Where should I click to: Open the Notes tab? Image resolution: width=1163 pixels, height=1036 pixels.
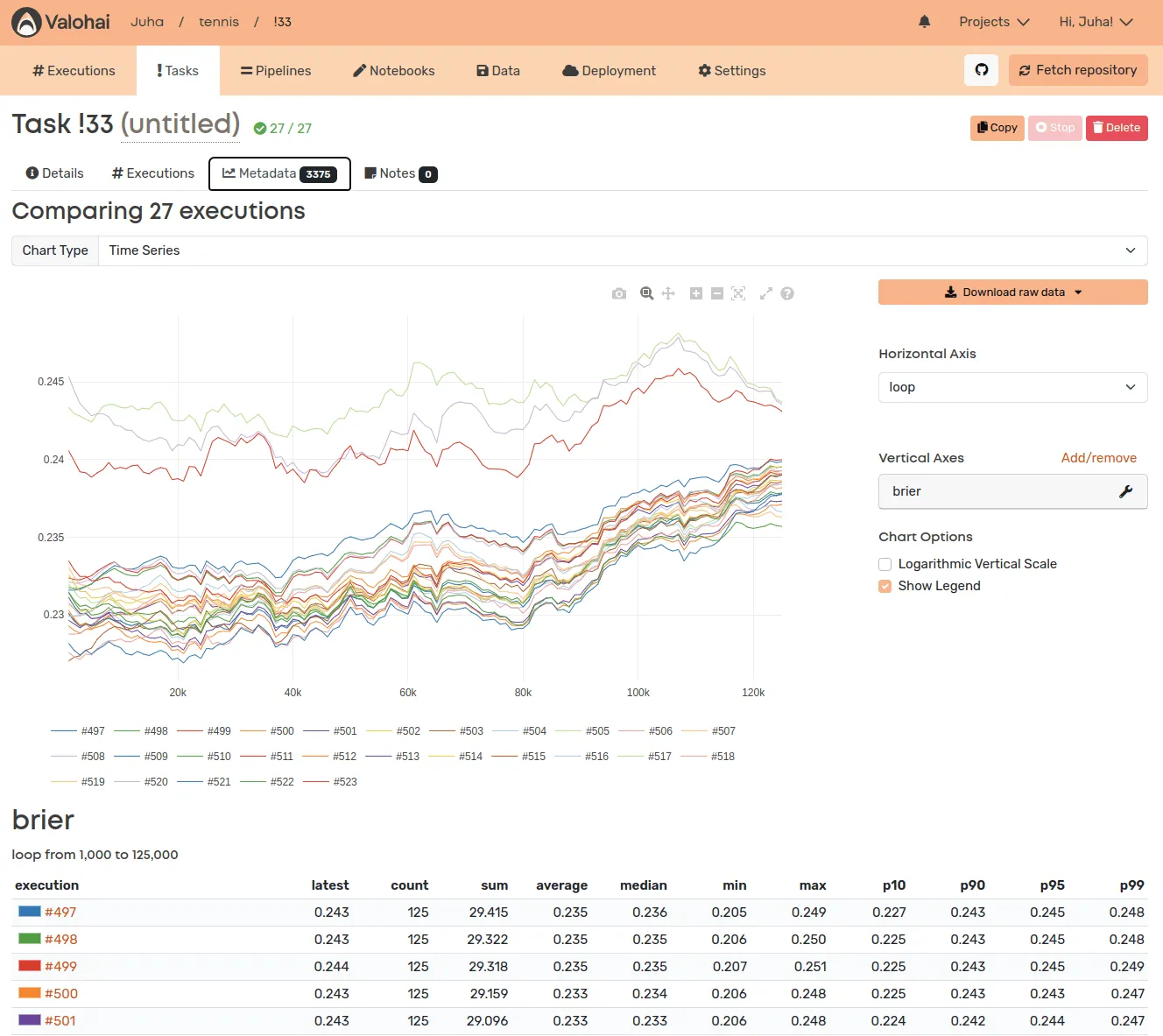click(400, 173)
